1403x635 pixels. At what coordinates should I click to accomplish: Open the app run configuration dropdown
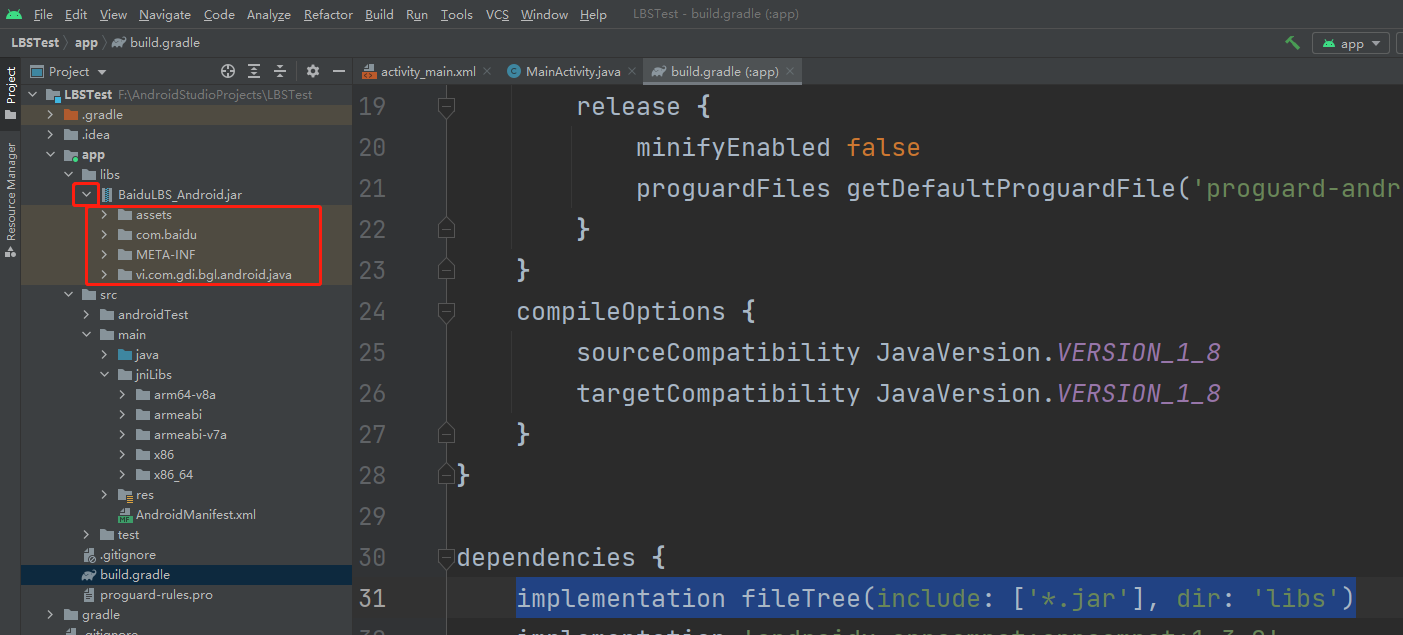coord(1351,43)
